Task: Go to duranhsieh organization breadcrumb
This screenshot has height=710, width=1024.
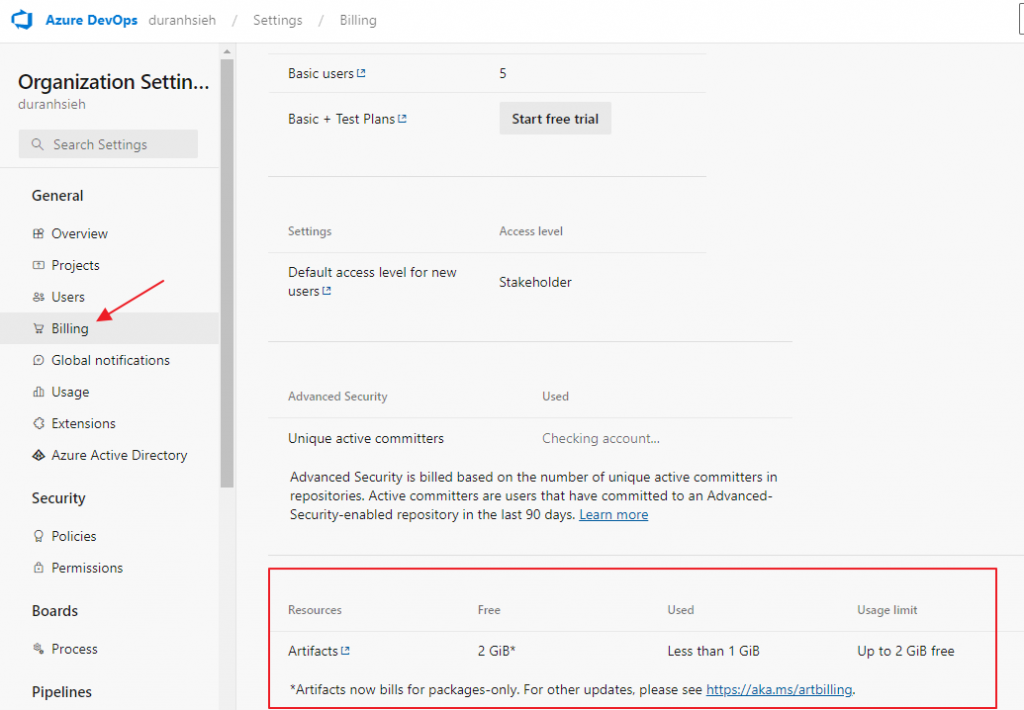Action: [182, 20]
